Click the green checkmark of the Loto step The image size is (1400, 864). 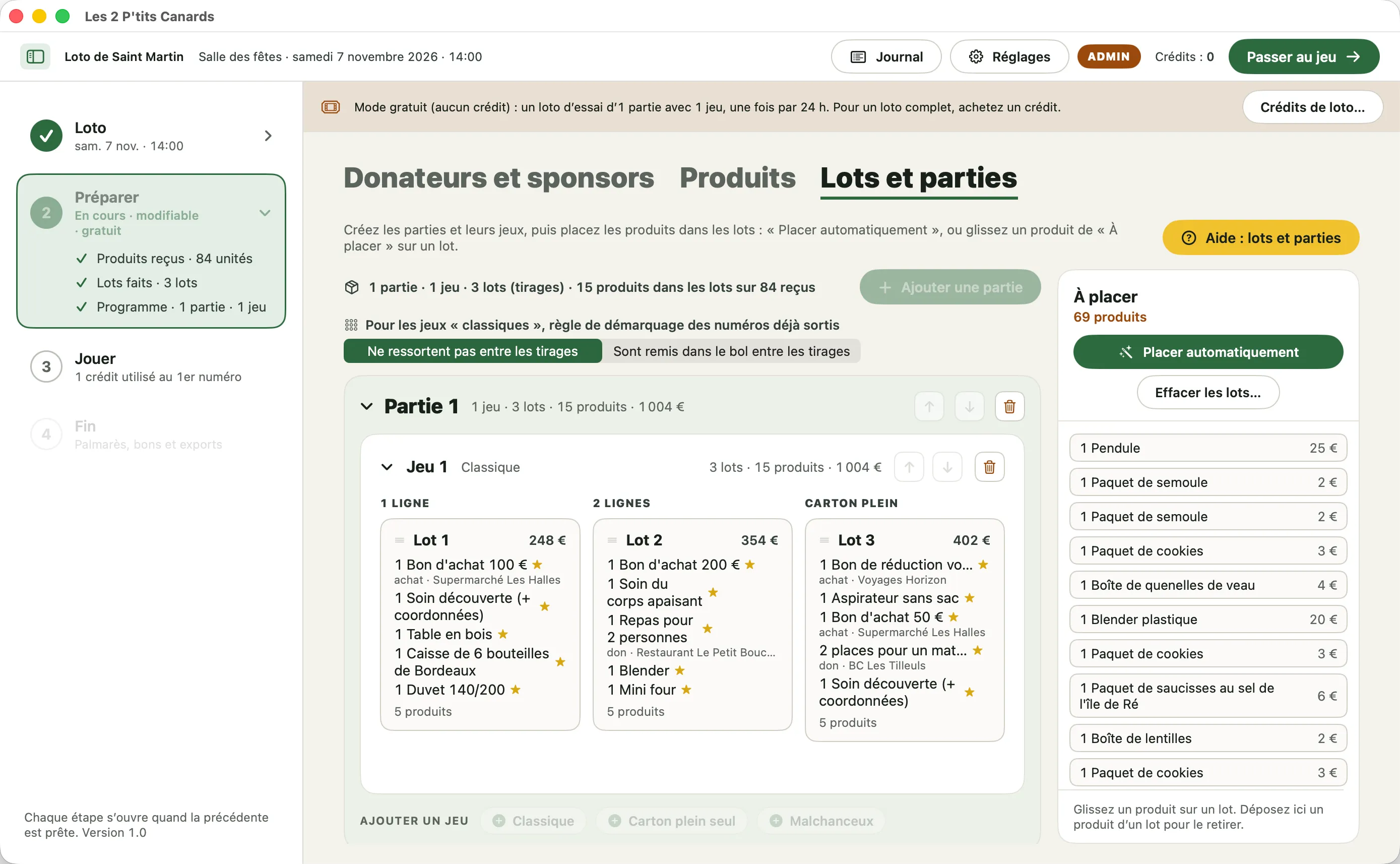(46, 136)
